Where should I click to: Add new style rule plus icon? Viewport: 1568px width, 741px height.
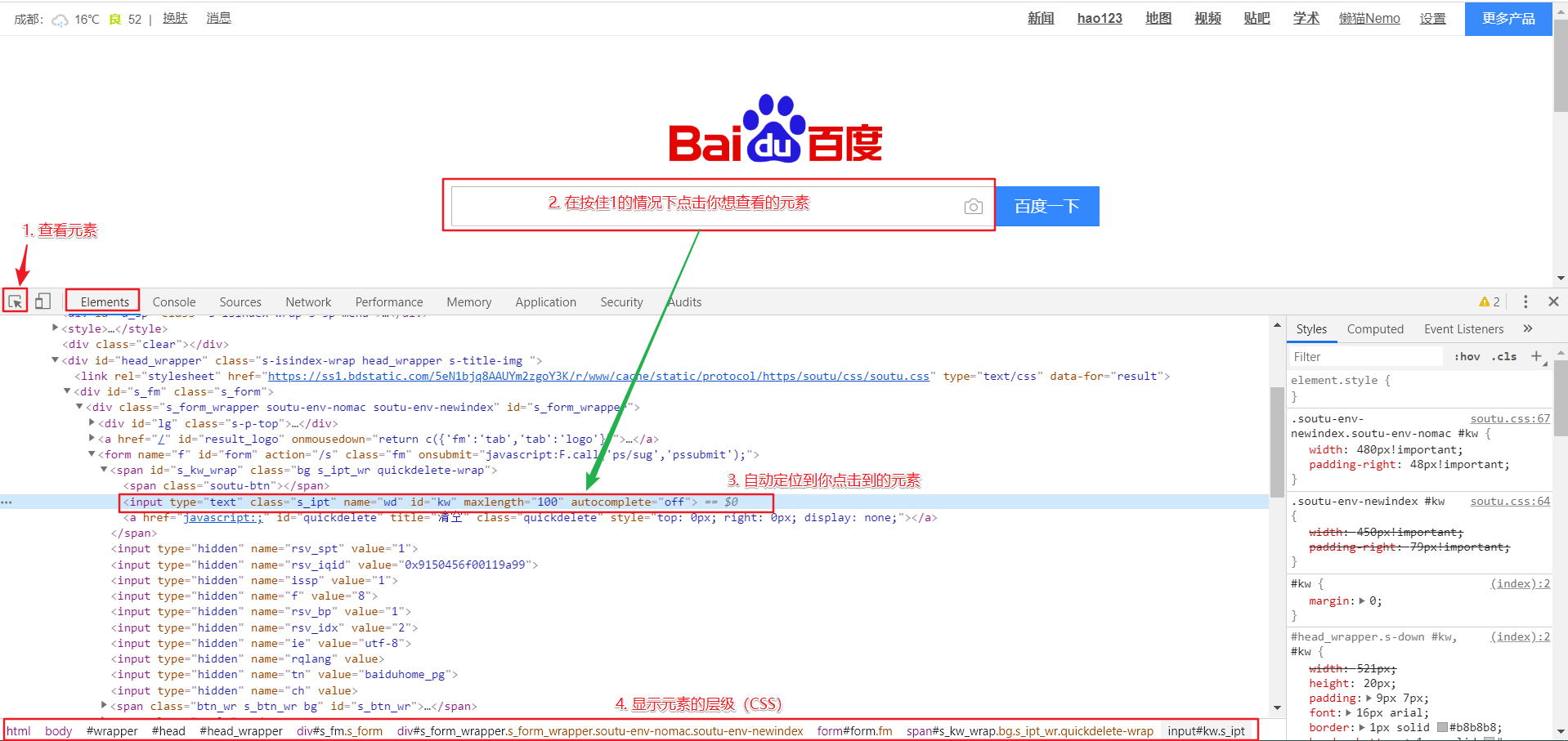(x=1536, y=356)
